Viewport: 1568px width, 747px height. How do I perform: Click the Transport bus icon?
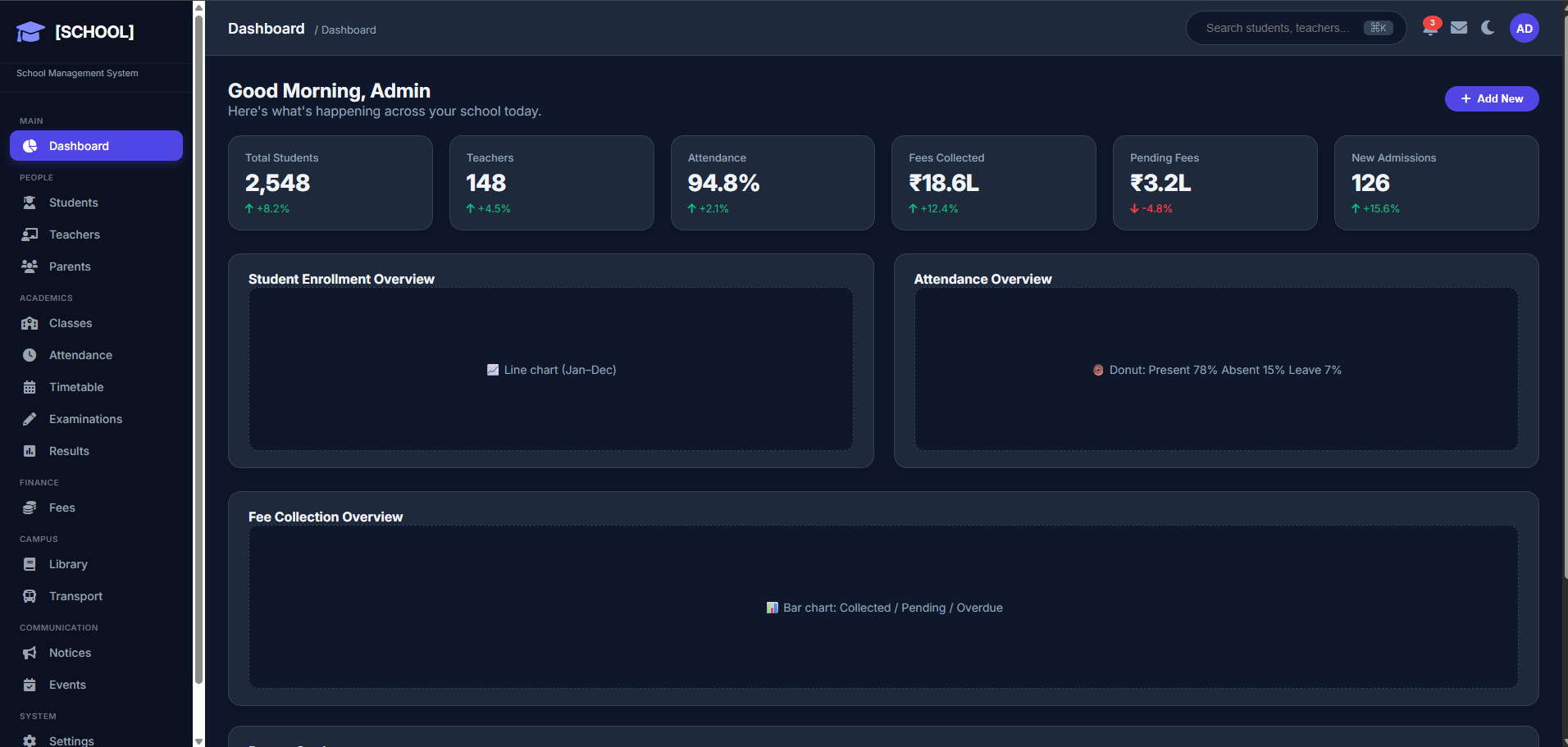pyautogui.click(x=30, y=596)
